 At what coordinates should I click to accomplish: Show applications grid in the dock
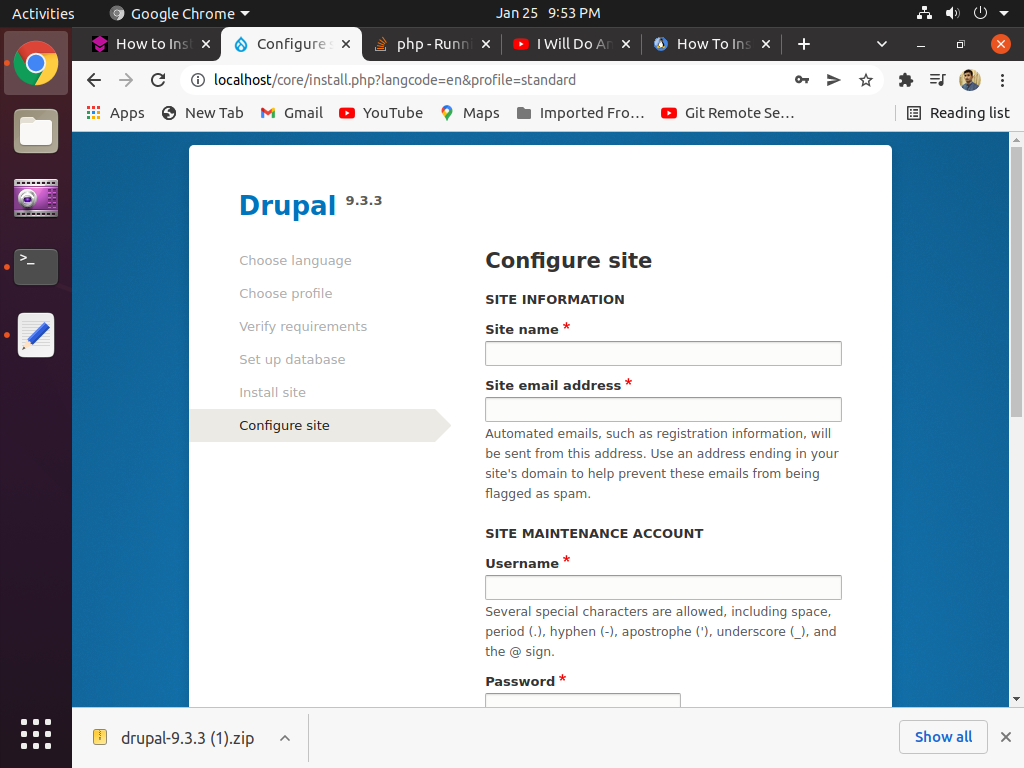pos(36,734)
